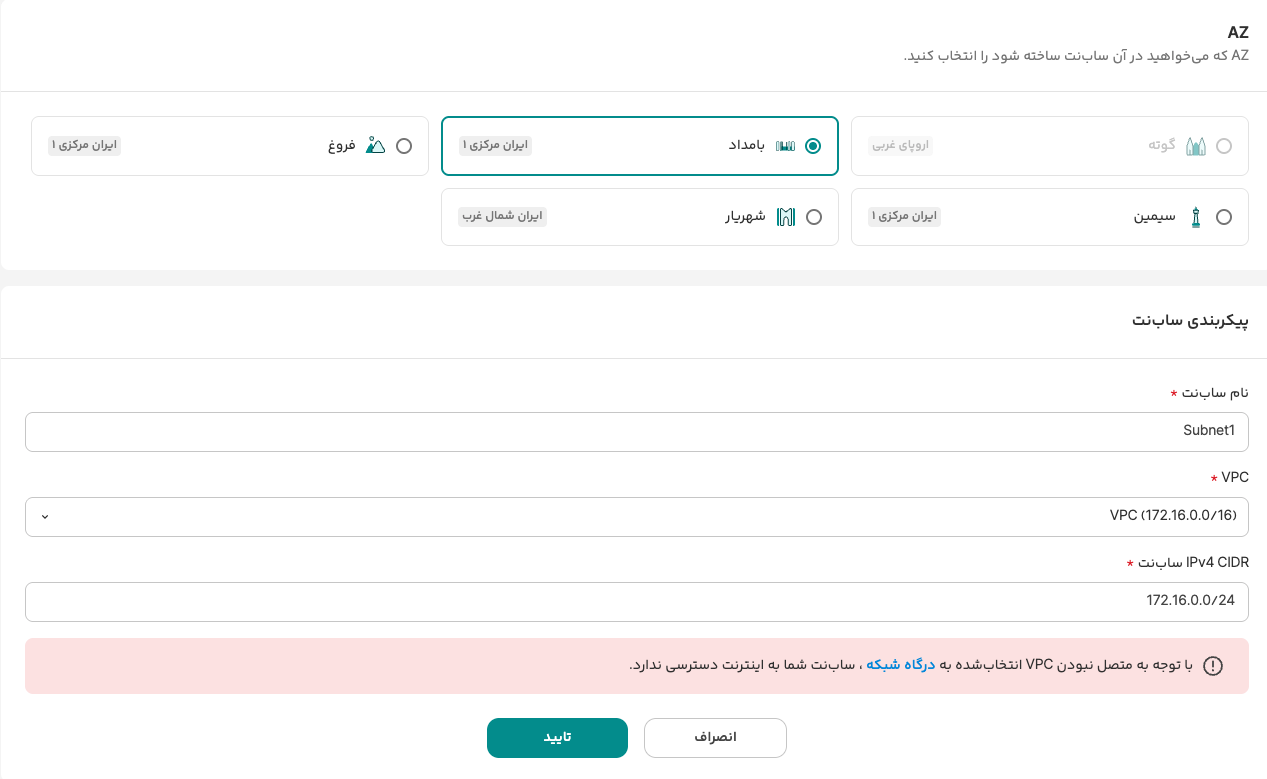
Task: Click the Shahriar (شهریار) zone icon
Action: coord(786,217)
